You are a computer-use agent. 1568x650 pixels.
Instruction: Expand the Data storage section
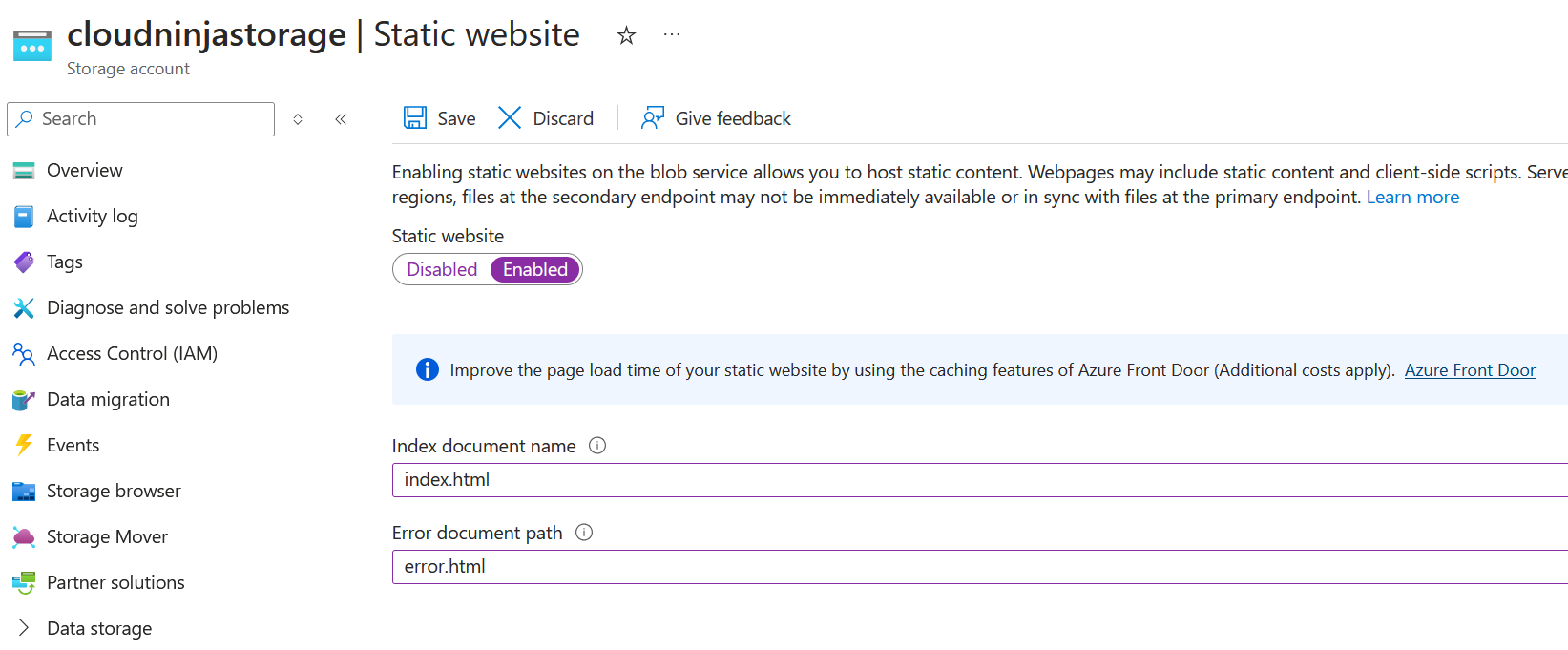point(24,627)
